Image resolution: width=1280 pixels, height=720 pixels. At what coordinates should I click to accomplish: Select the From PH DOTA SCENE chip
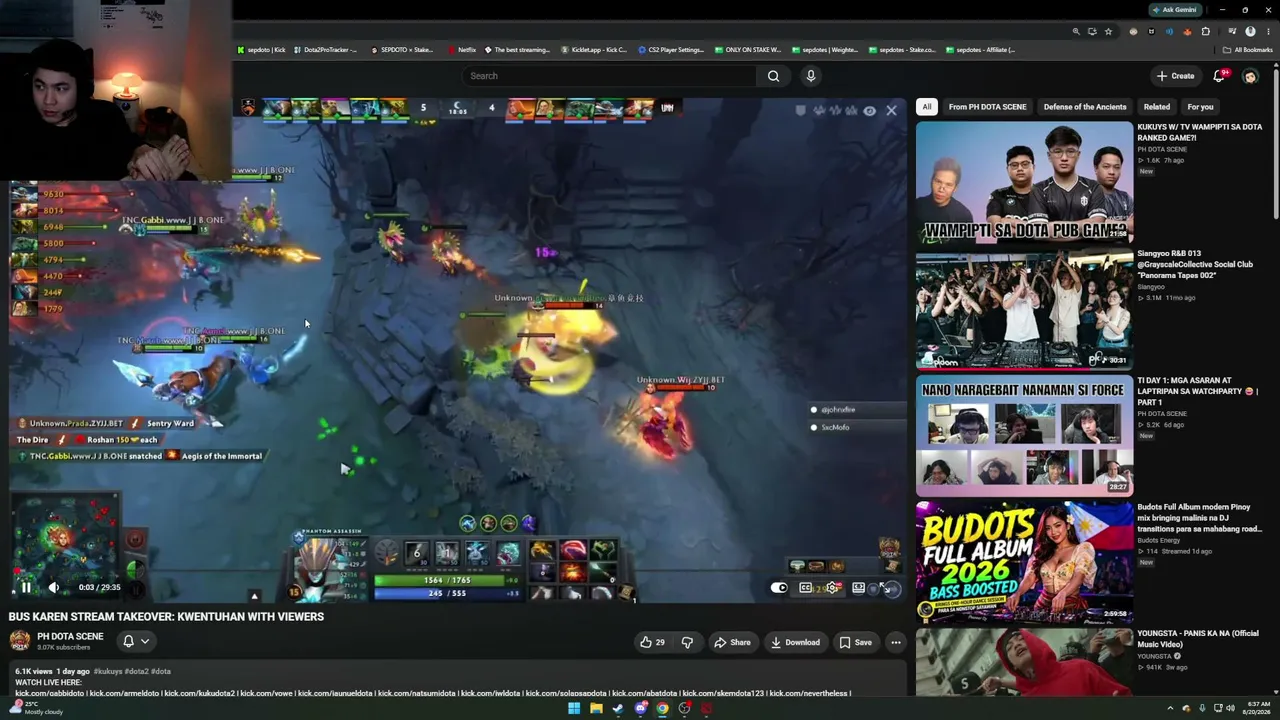tap(987, 107)
